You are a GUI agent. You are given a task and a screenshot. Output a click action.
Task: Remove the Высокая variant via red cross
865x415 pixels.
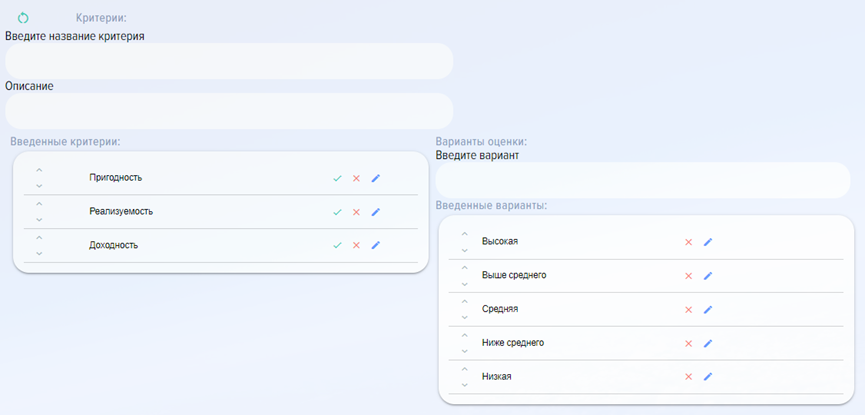point(688,242)
